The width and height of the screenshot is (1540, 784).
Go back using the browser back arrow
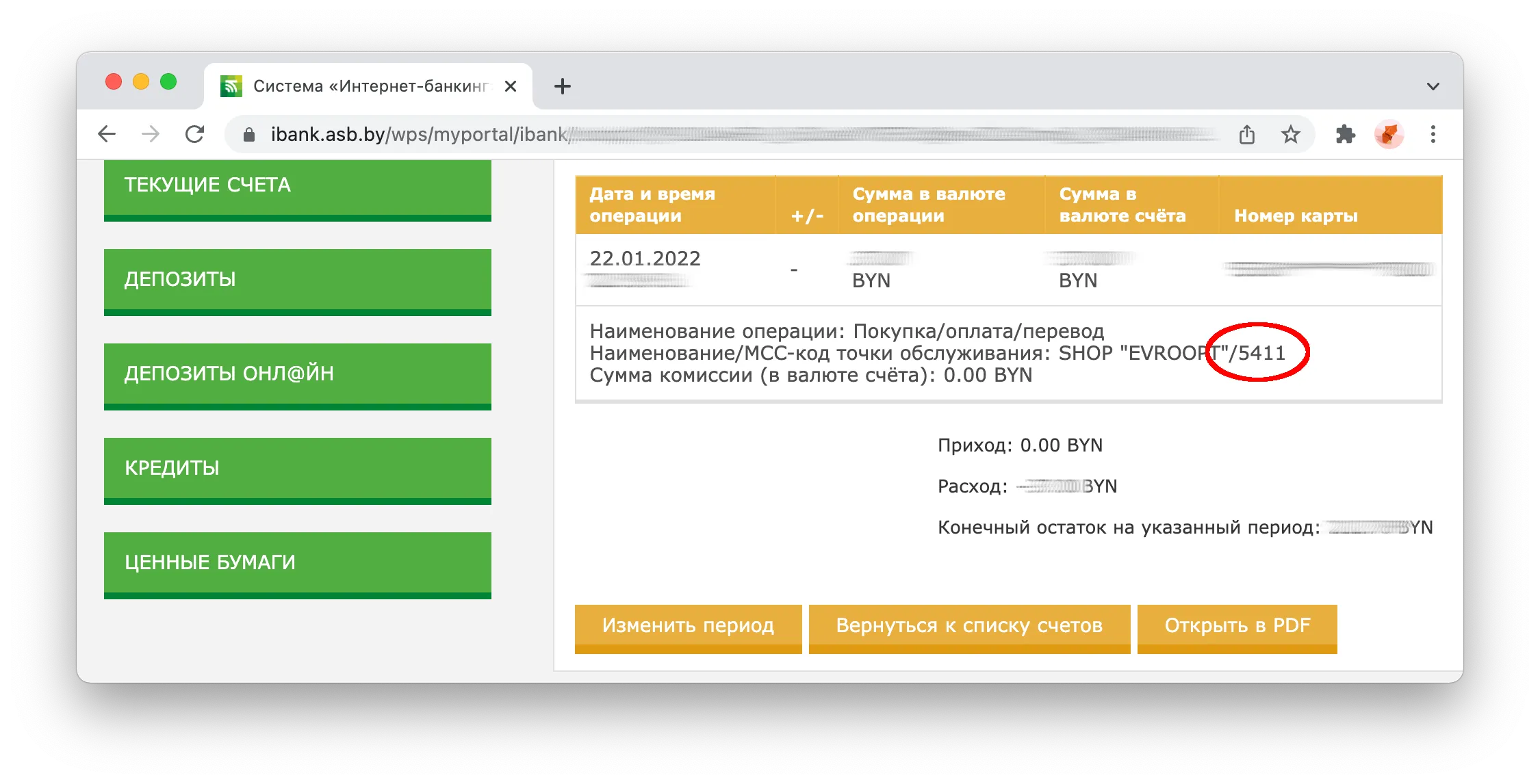[107, 134]
